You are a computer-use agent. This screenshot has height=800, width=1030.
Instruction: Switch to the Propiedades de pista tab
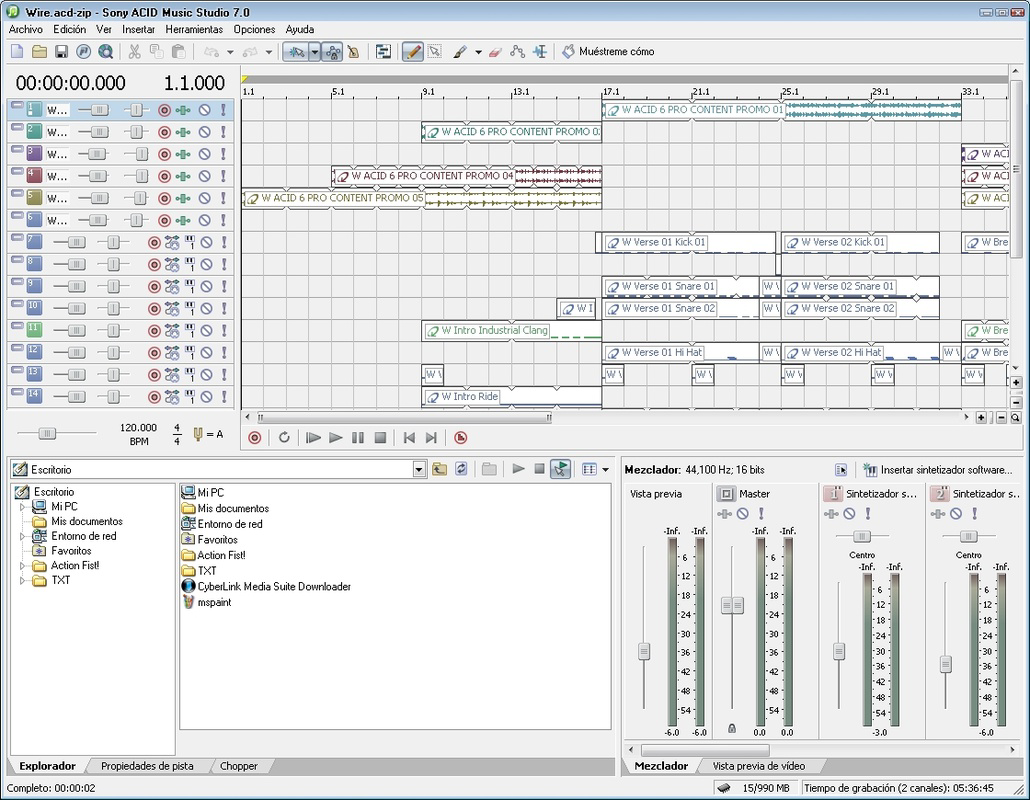(147, 766)
